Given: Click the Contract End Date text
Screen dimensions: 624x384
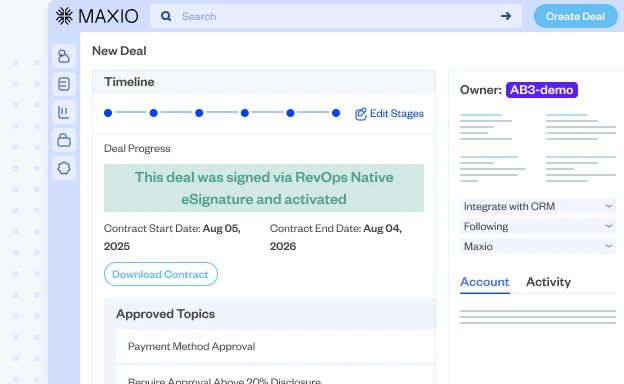Looking at the screenshot, I should click(x=336, y=237).
